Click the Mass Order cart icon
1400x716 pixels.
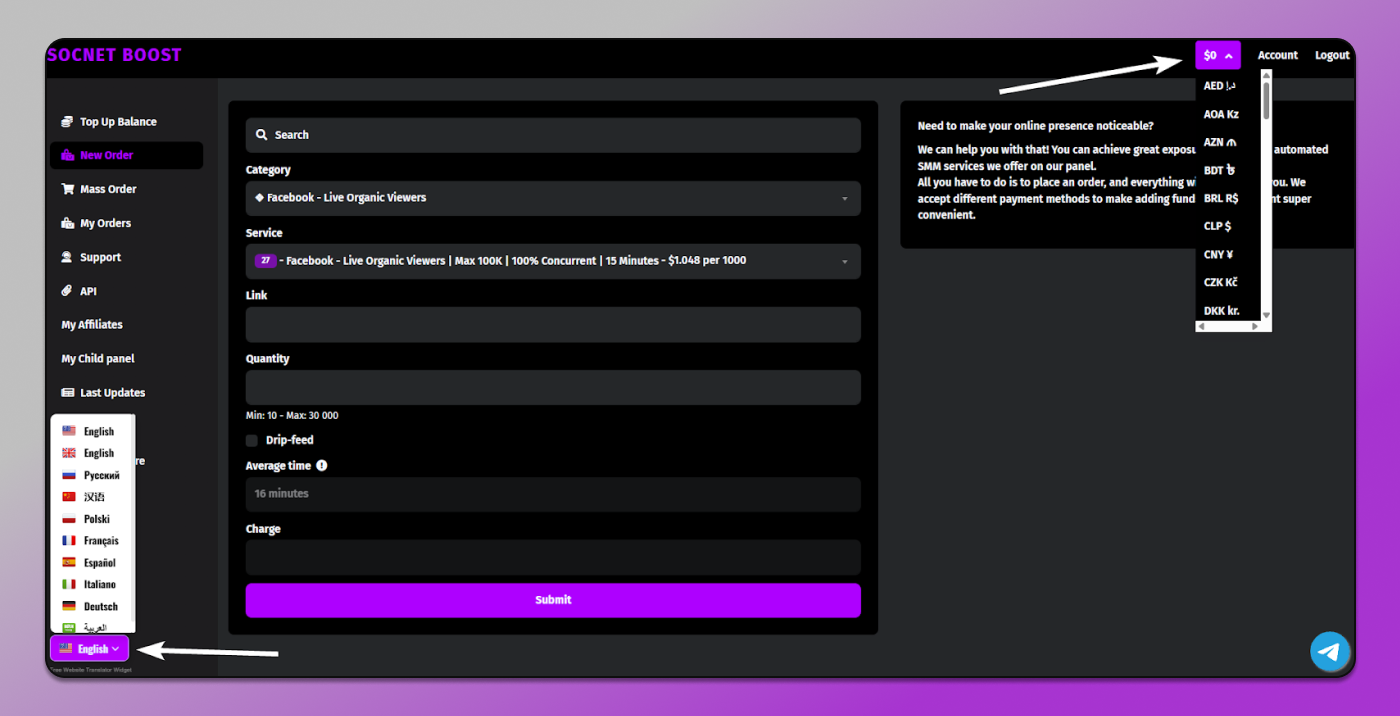click(68, 189)
